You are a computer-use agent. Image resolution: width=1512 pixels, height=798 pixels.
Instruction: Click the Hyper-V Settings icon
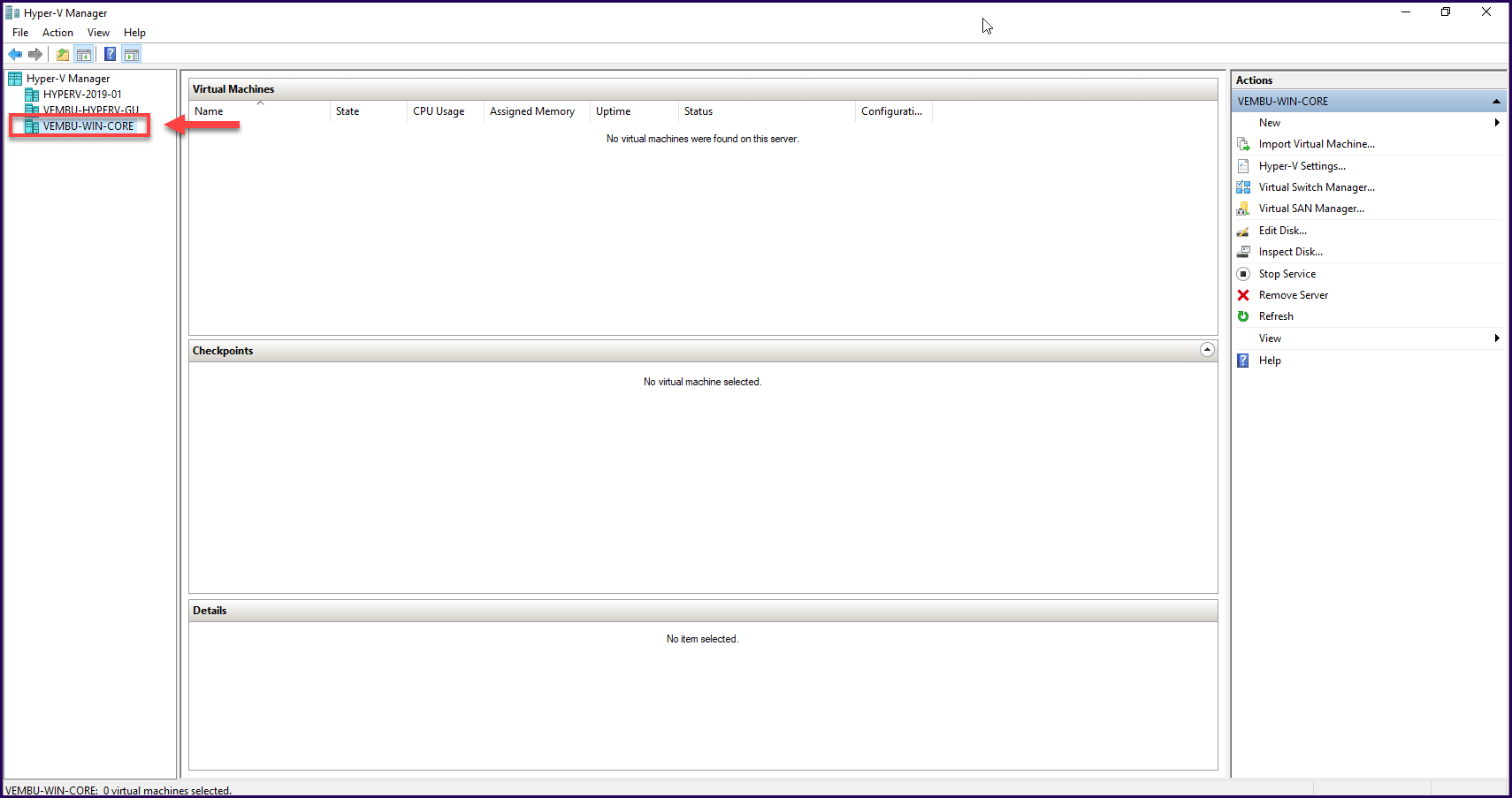1243,166
